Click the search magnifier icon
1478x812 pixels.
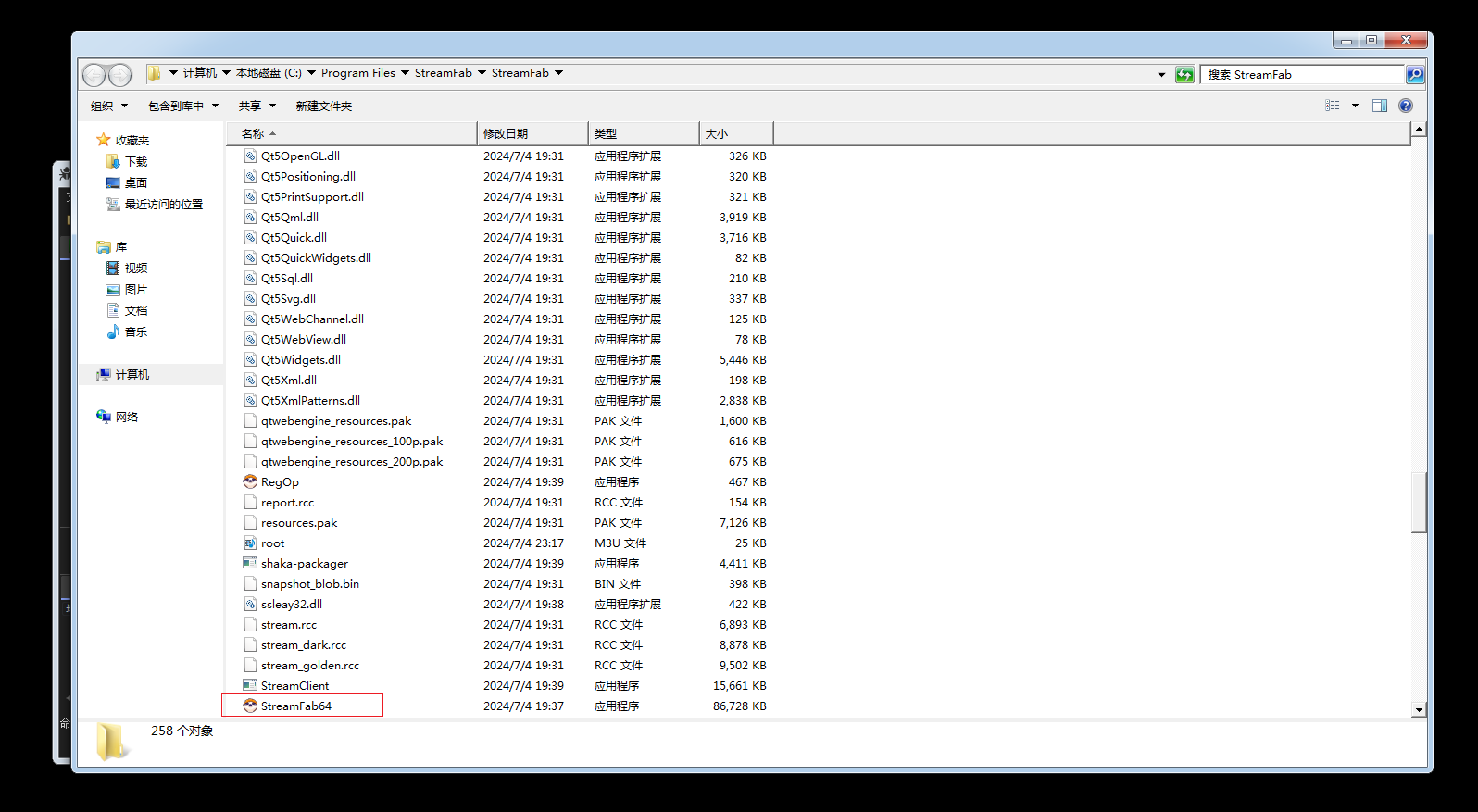tap(1414, 74)
